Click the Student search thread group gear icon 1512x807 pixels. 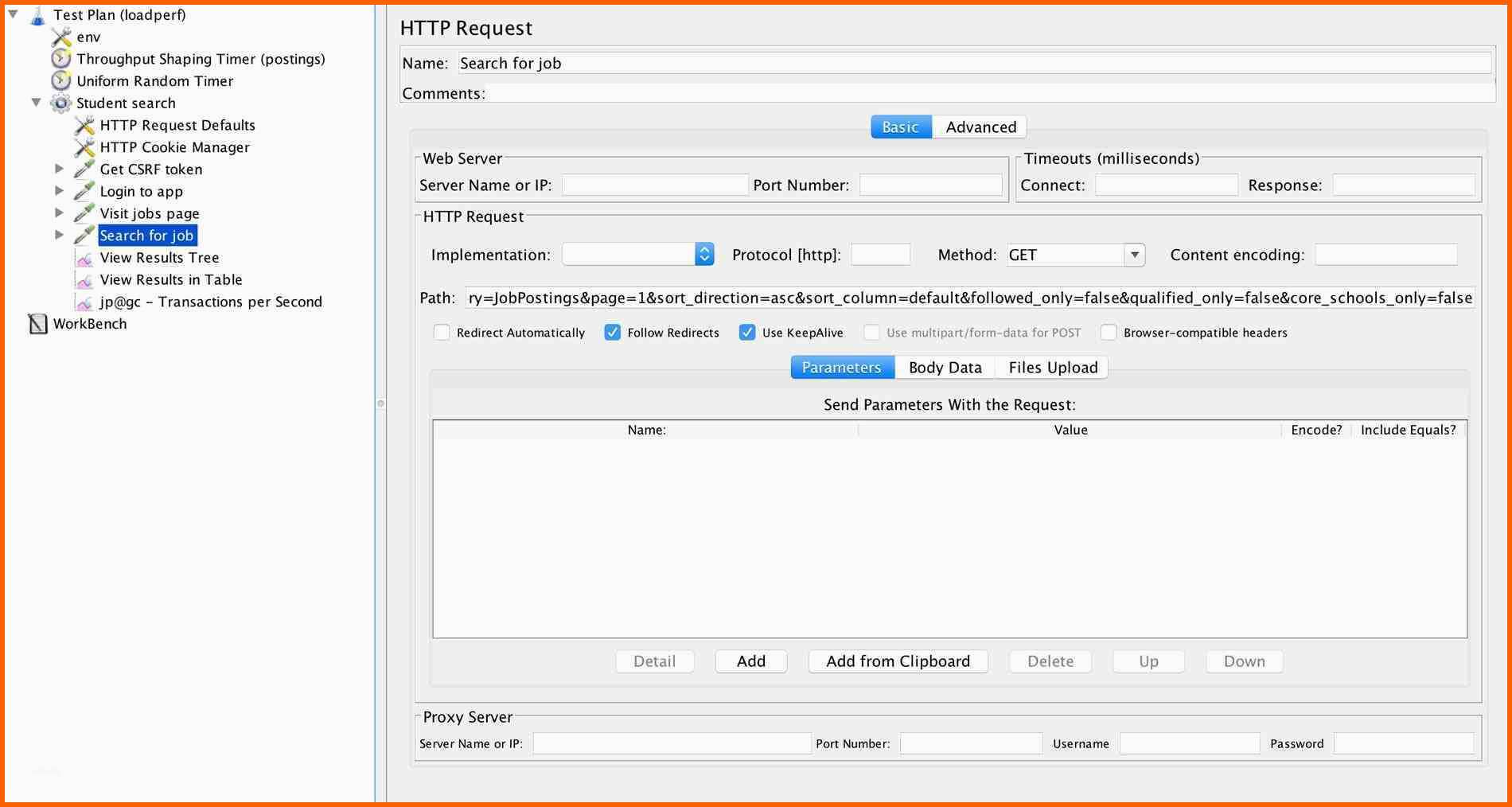61,103
